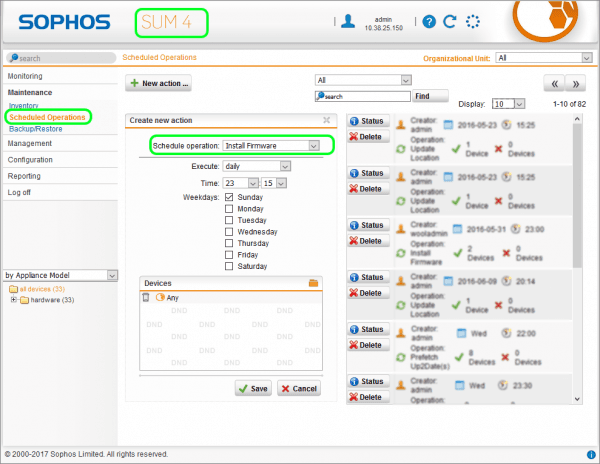Click the scroll up arrow of operations list
Screen dimensions: 600x464
click(577, 119)
